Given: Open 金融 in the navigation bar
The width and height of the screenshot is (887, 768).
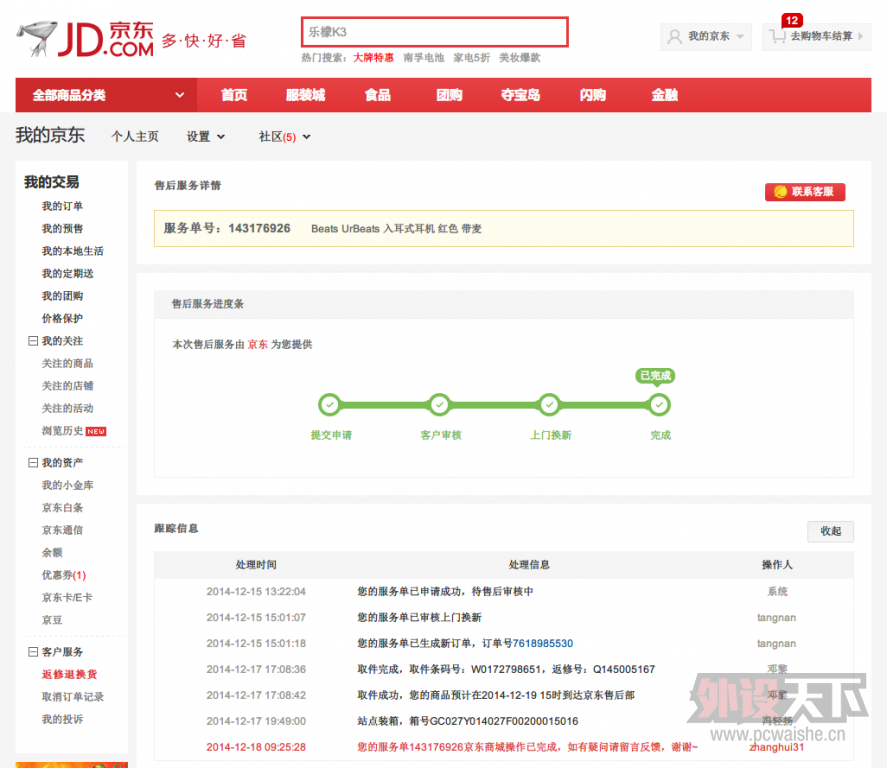Looking at the screenshot, I should point(665,95).
